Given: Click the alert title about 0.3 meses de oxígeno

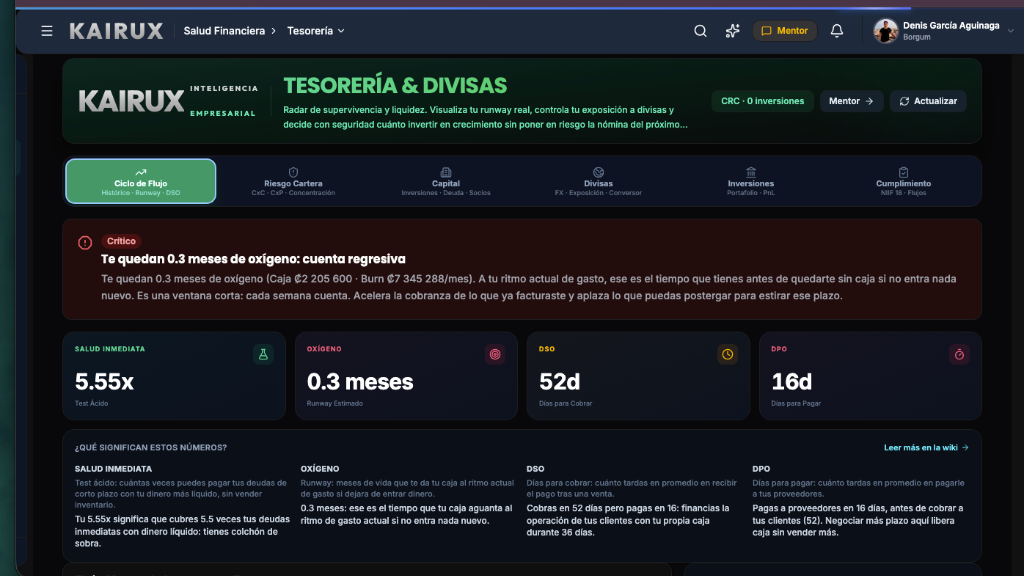Looking at the screenshot, I should (253, 259).
